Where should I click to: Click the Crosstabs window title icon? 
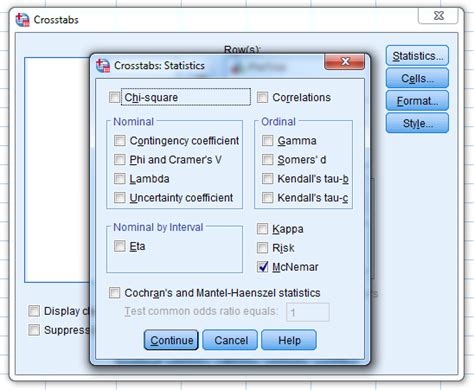click(x=22, y=20)
